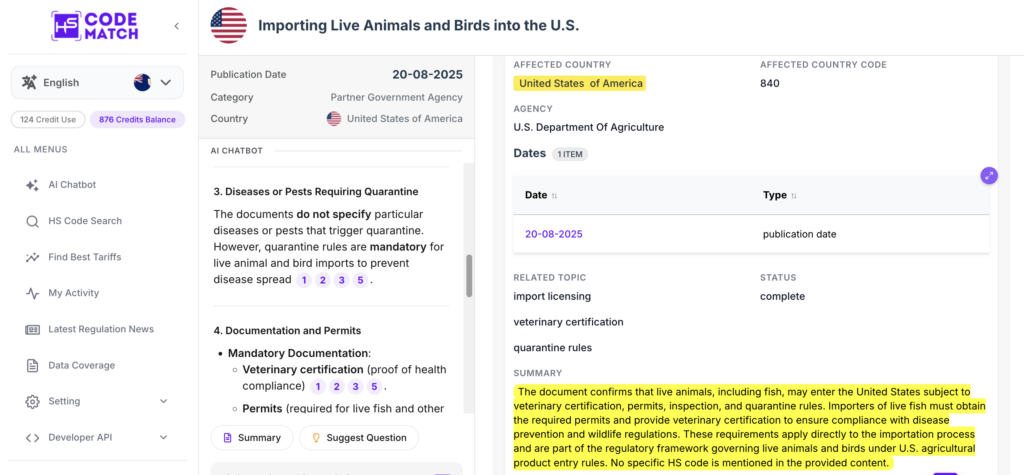Click the Suggest Question button
This screenshot has width=1024, height=475.
pyautogui.click(x=359, y=438)
